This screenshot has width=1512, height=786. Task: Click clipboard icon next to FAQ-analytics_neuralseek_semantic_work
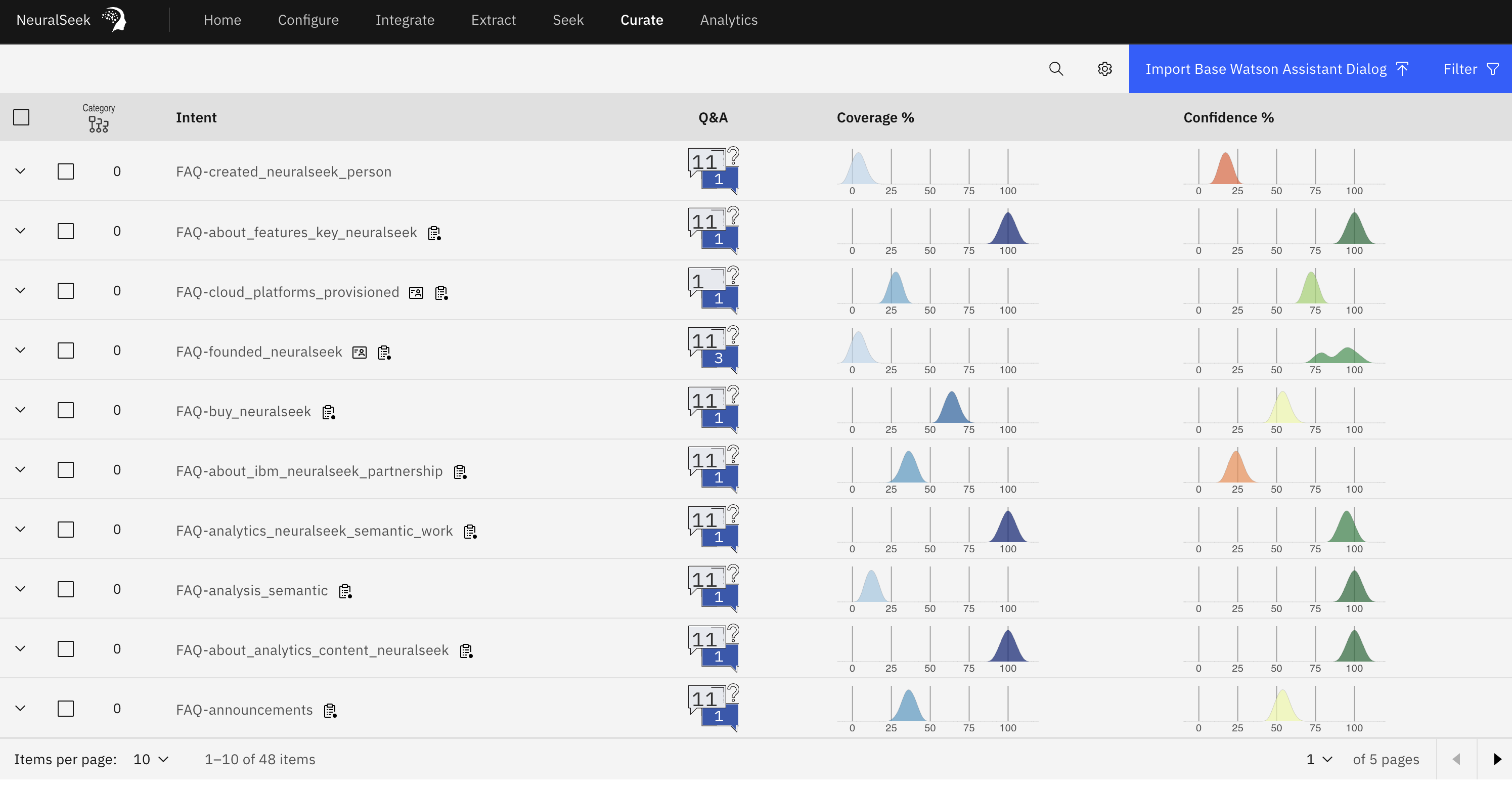tap(470, 533)
